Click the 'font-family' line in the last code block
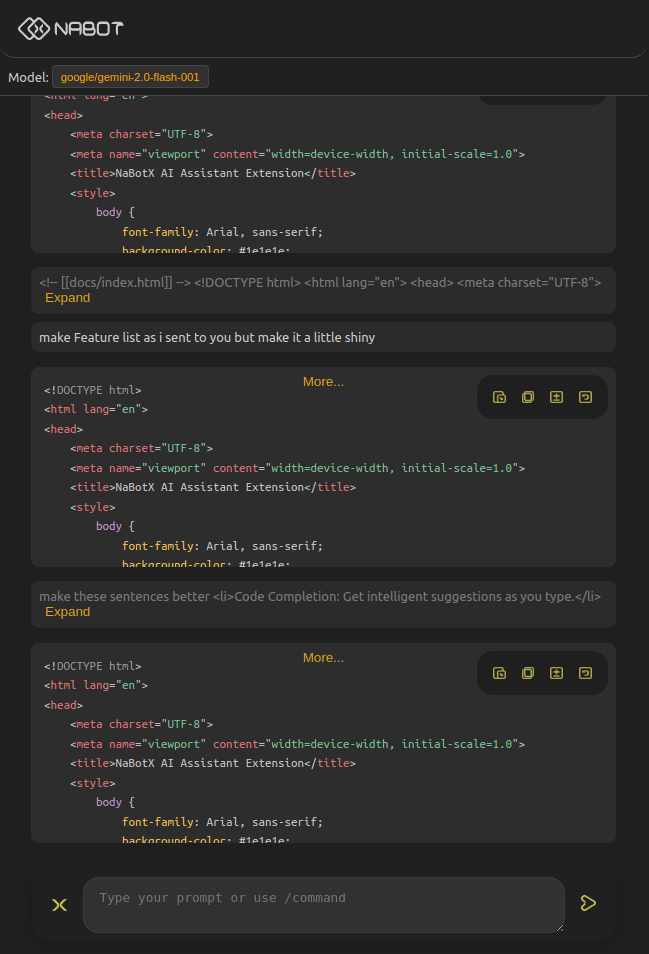The height and width of the screenshot is (954, 649). click(222, 822)
